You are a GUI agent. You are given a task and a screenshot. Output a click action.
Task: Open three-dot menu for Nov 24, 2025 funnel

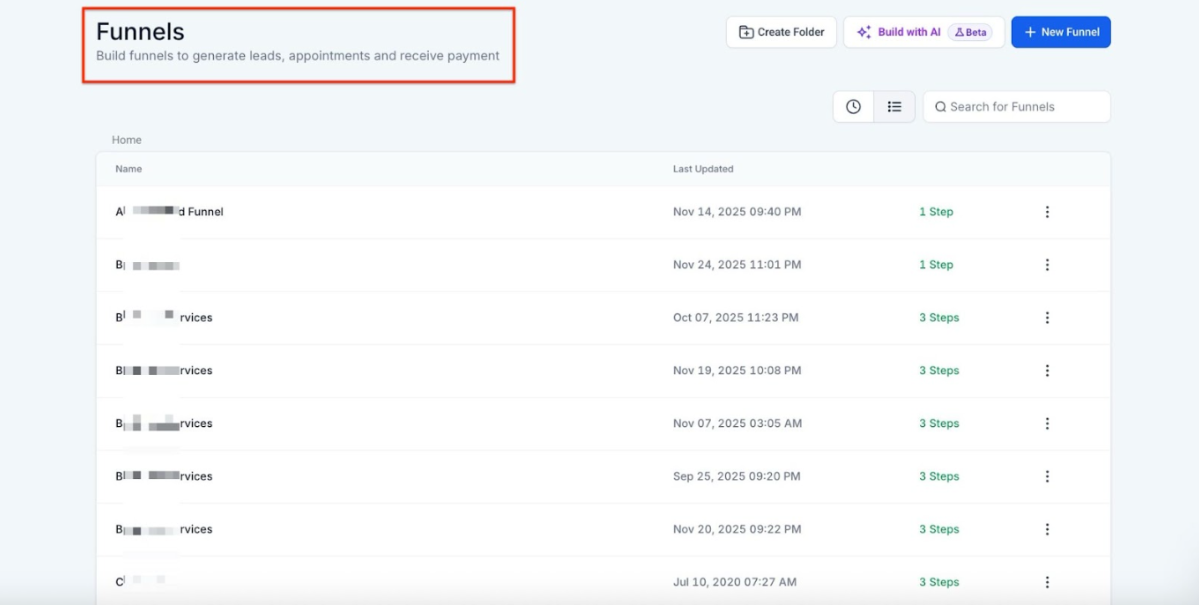pyautogui.click(x=1047, y=265)
